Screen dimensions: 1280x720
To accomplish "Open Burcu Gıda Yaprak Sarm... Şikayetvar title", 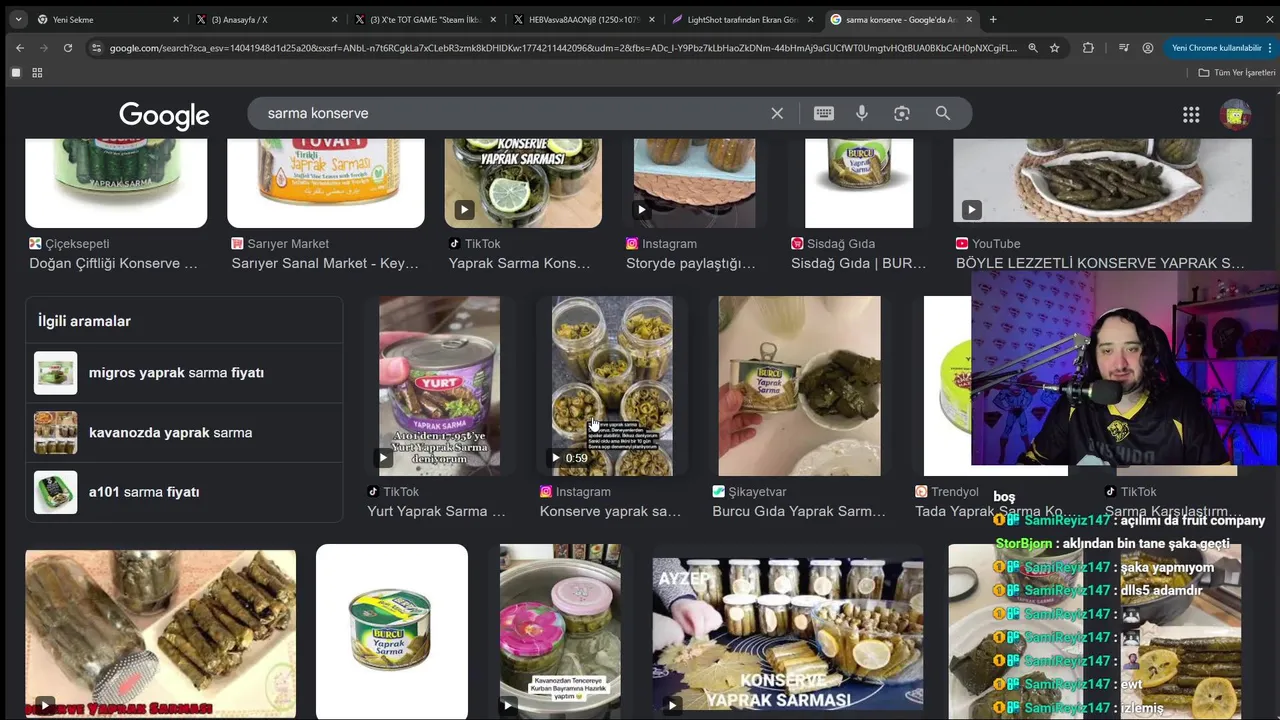I will 799,511.
